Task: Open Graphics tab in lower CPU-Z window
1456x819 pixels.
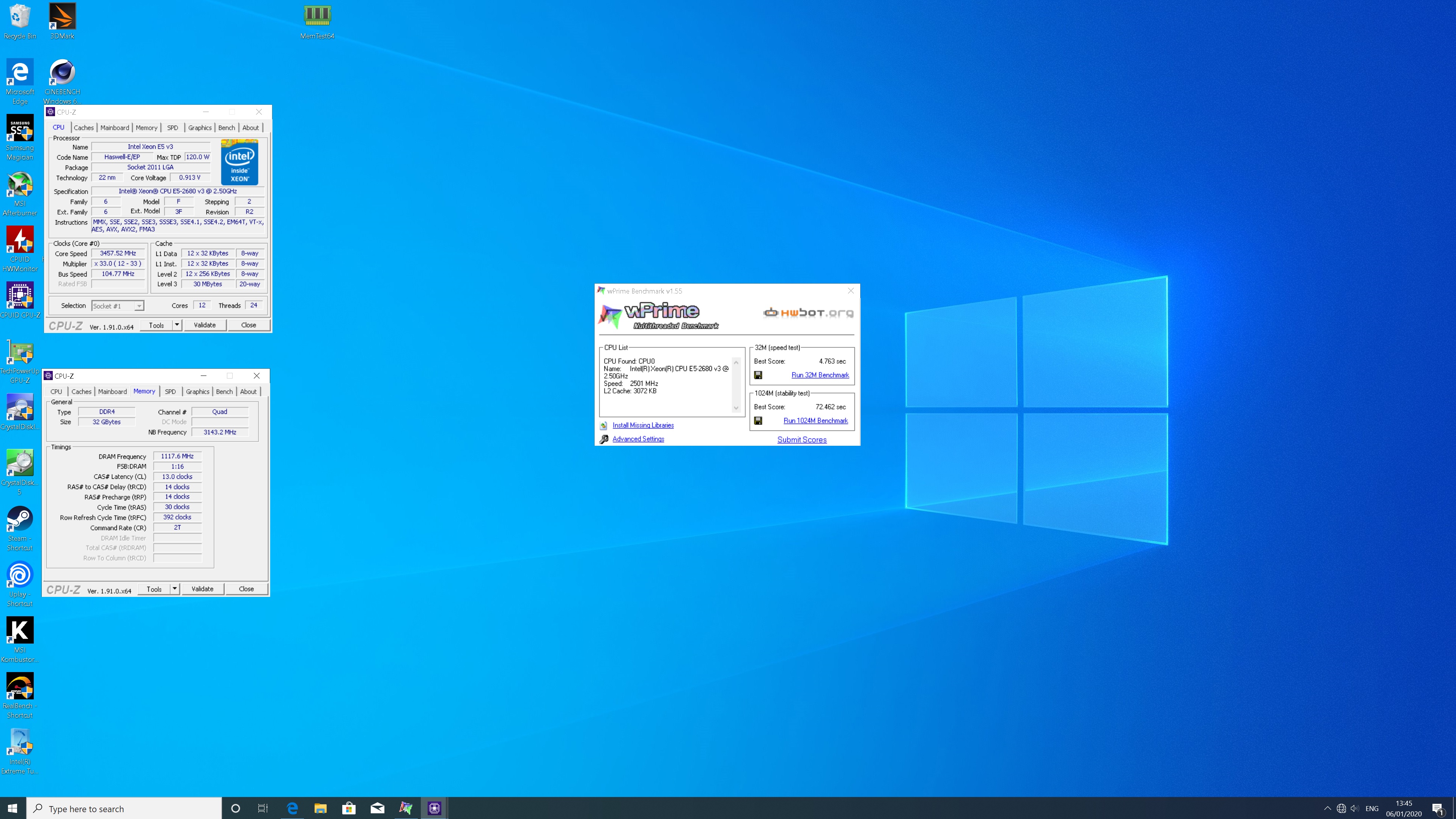Action: [197, 391]
